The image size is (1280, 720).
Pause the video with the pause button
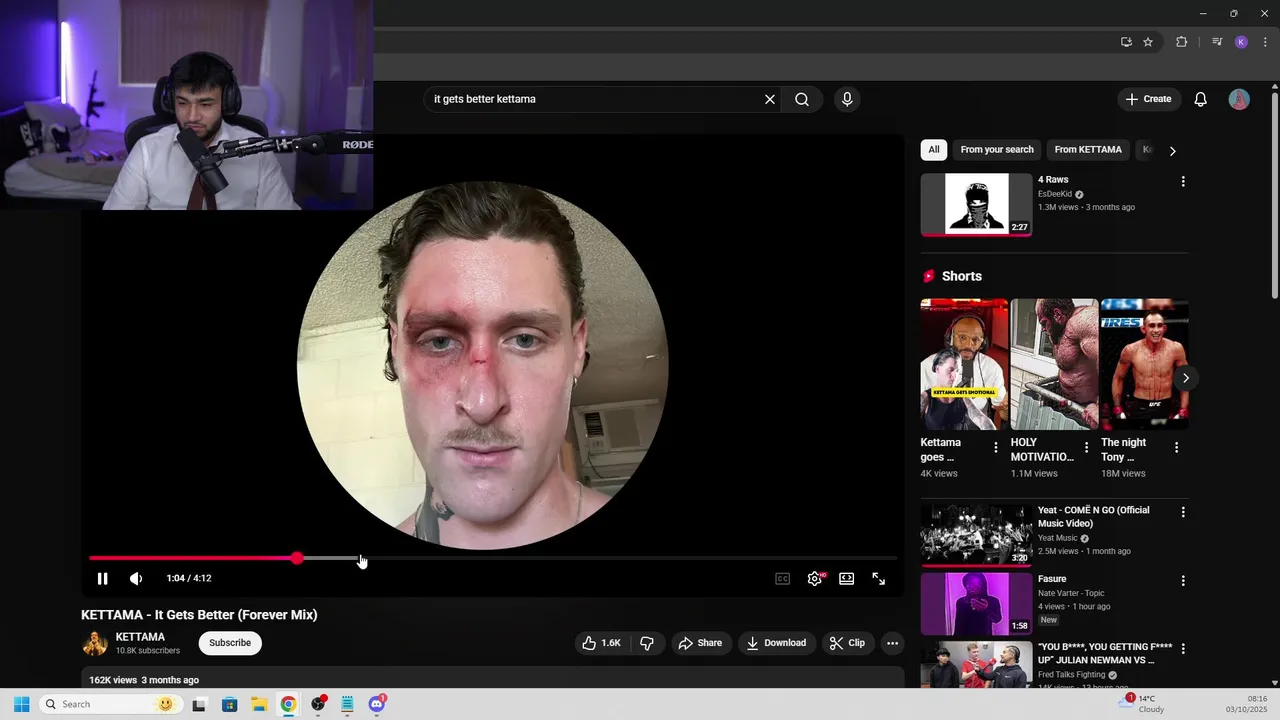pyautogui.click(x=102, y=578)
